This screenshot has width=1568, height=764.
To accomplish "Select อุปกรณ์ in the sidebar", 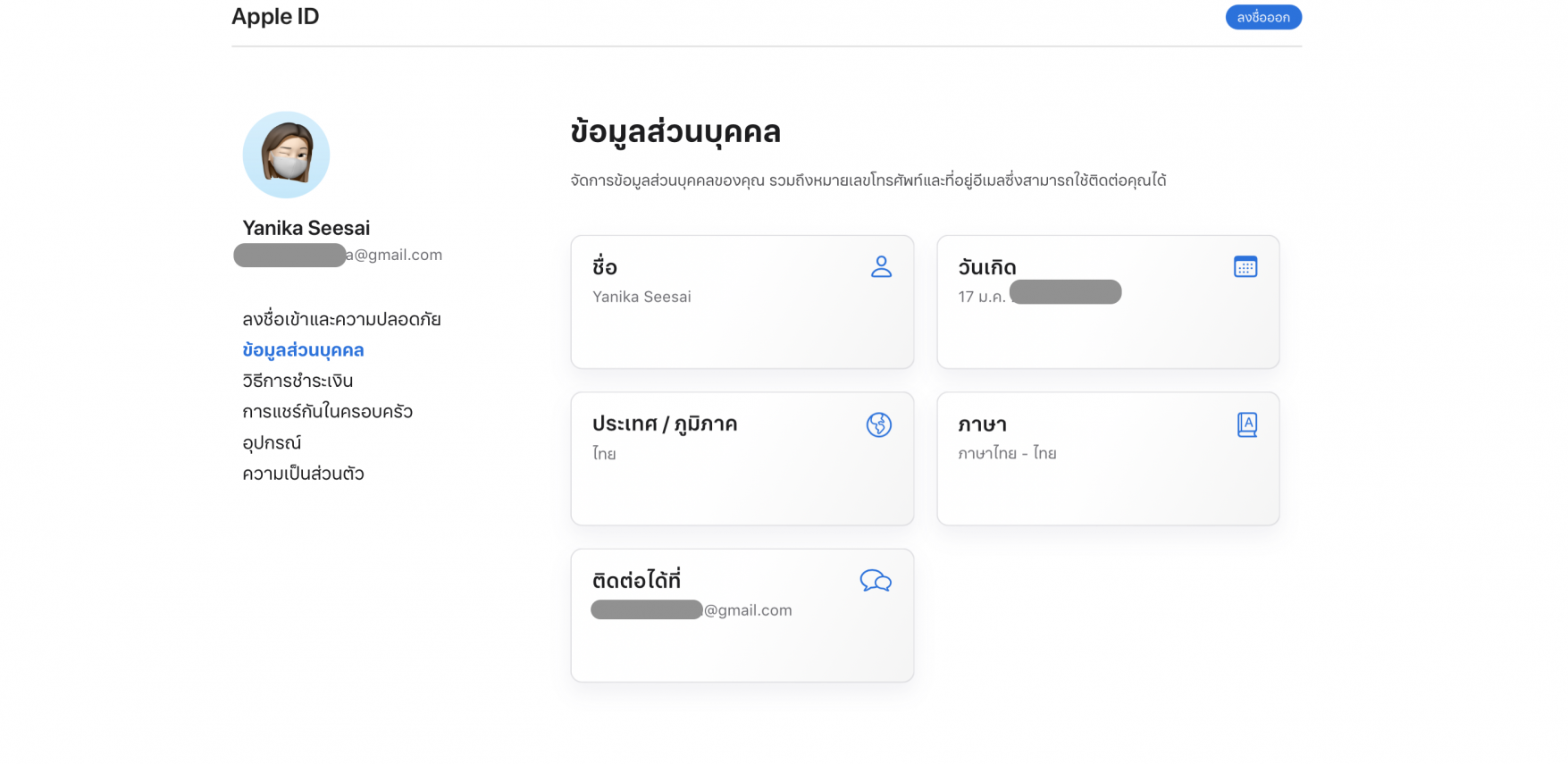I will (x=272, y=442).
